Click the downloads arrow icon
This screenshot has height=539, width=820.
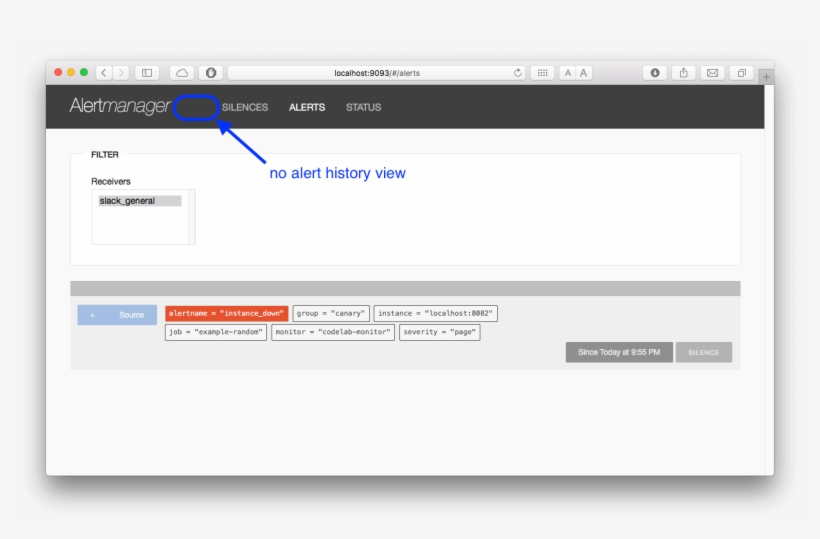coord(655,73)
